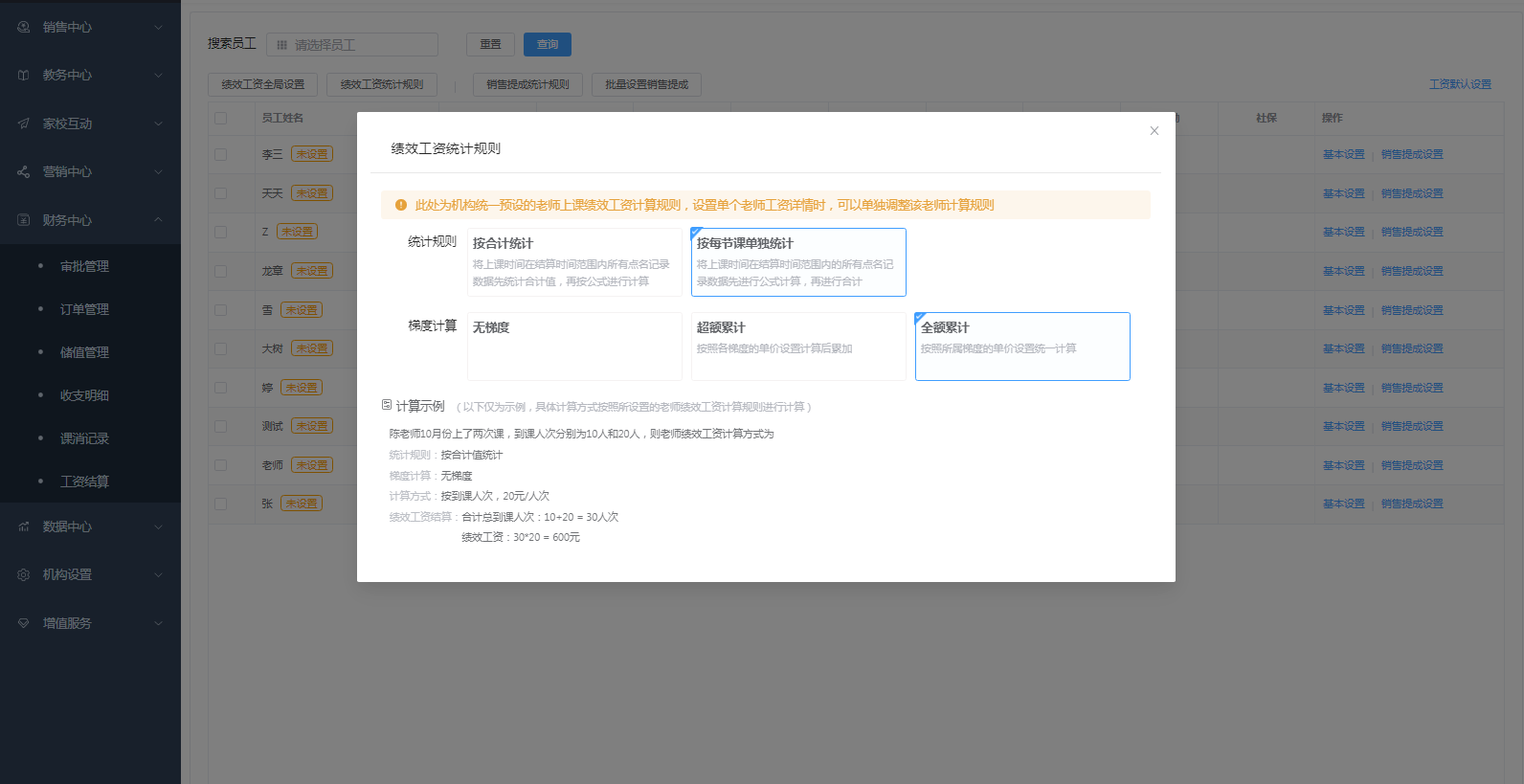Viewport: 1524px width, 784px height.
Task: Open 审批管理 in the sidebar
Action: (x=84, y=266)
